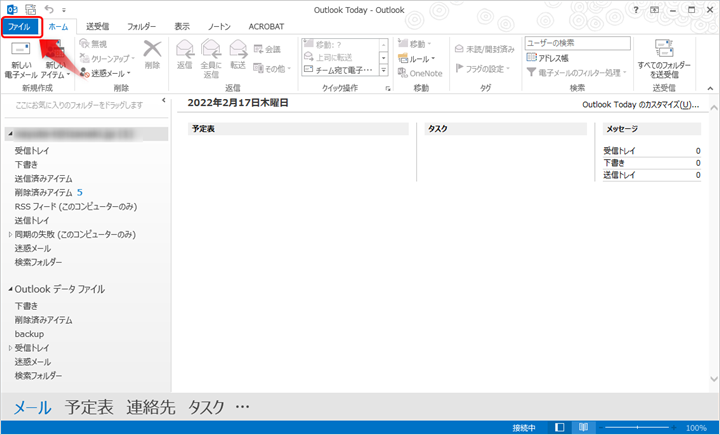Screen dimensions: 720x435
Task: Select 送信済みアイテム folder
Action: 43,179
